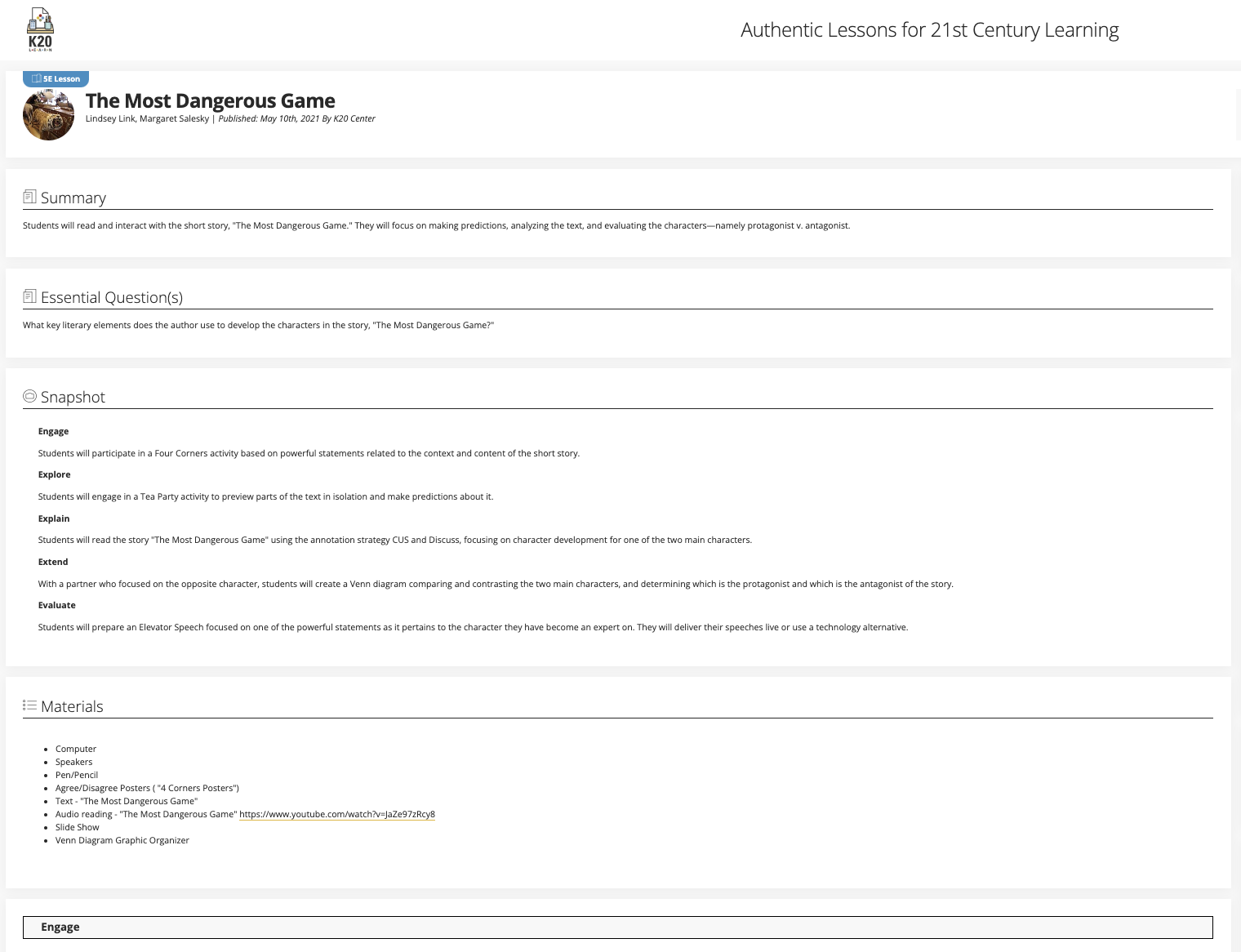Click the Summary section icon
Image resolution: width=1241 pixels, height=952 pixels.
coord(29,197)
